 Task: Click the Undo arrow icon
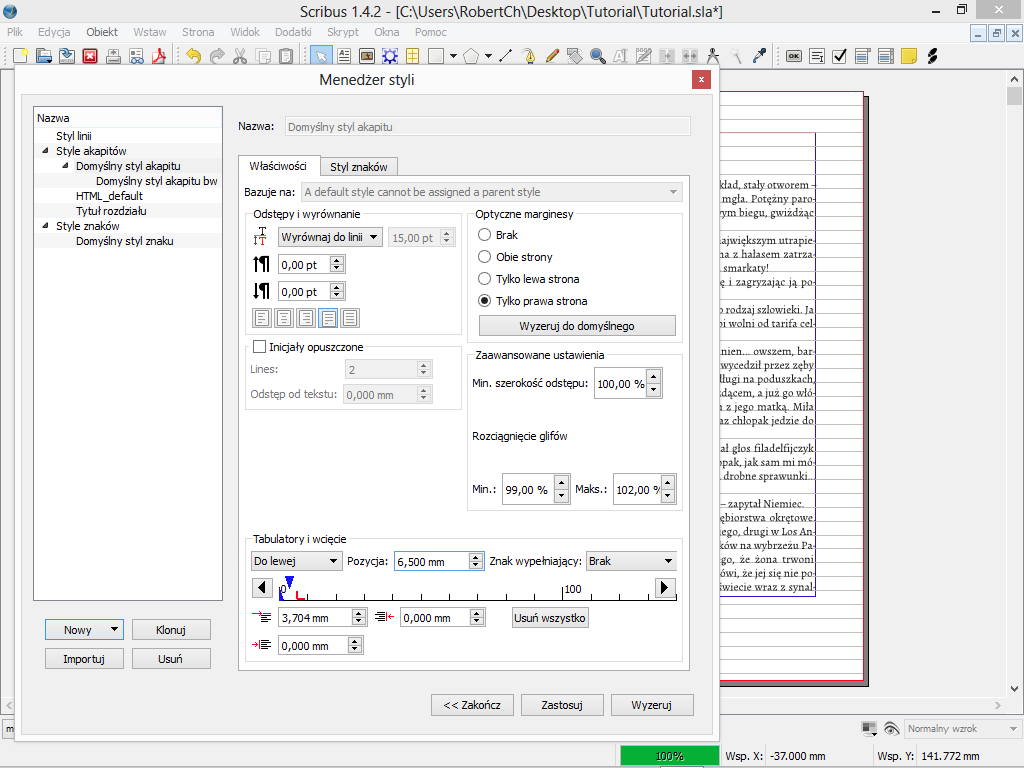(194, 56)
